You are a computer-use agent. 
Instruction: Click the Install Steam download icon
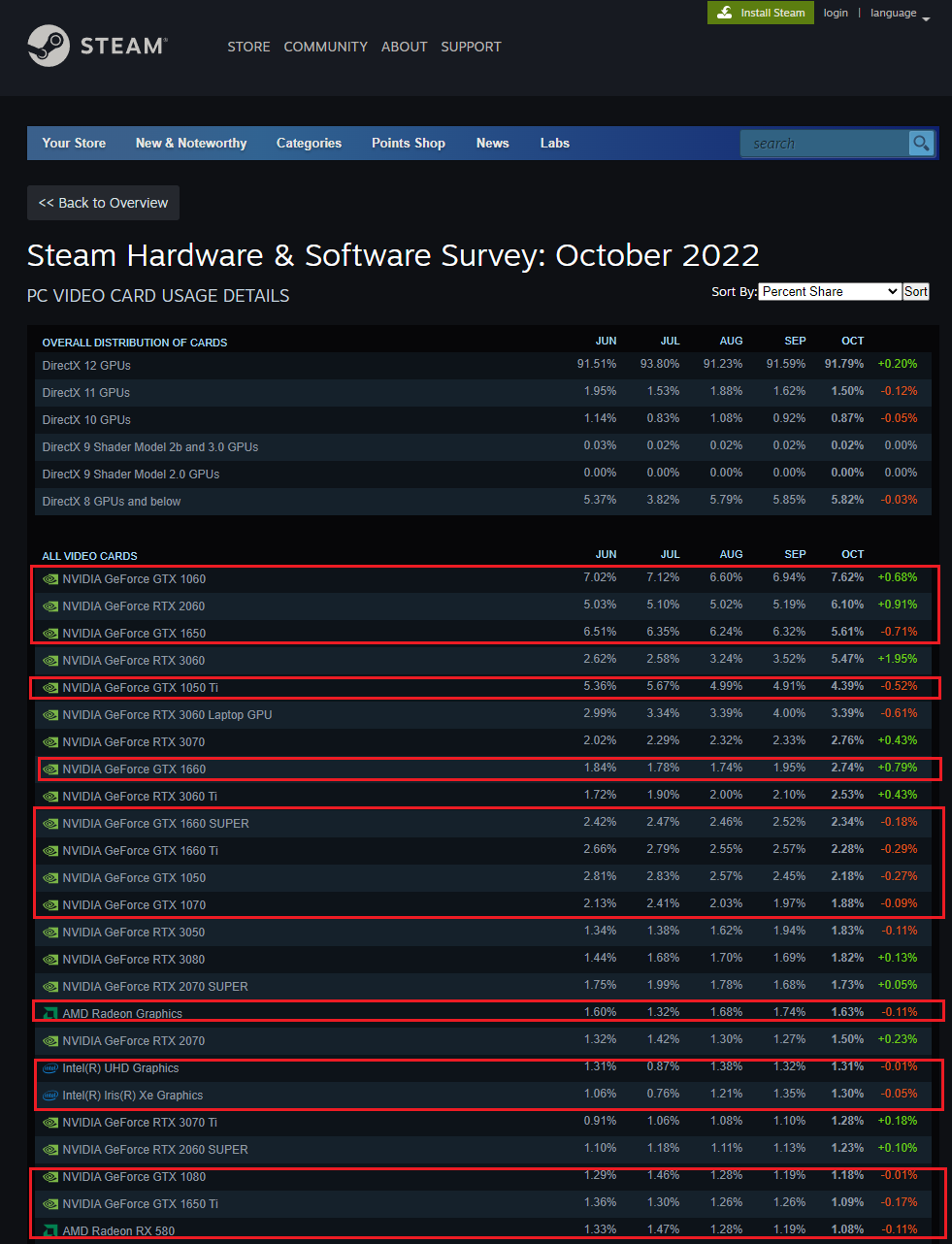coord(725,13)
